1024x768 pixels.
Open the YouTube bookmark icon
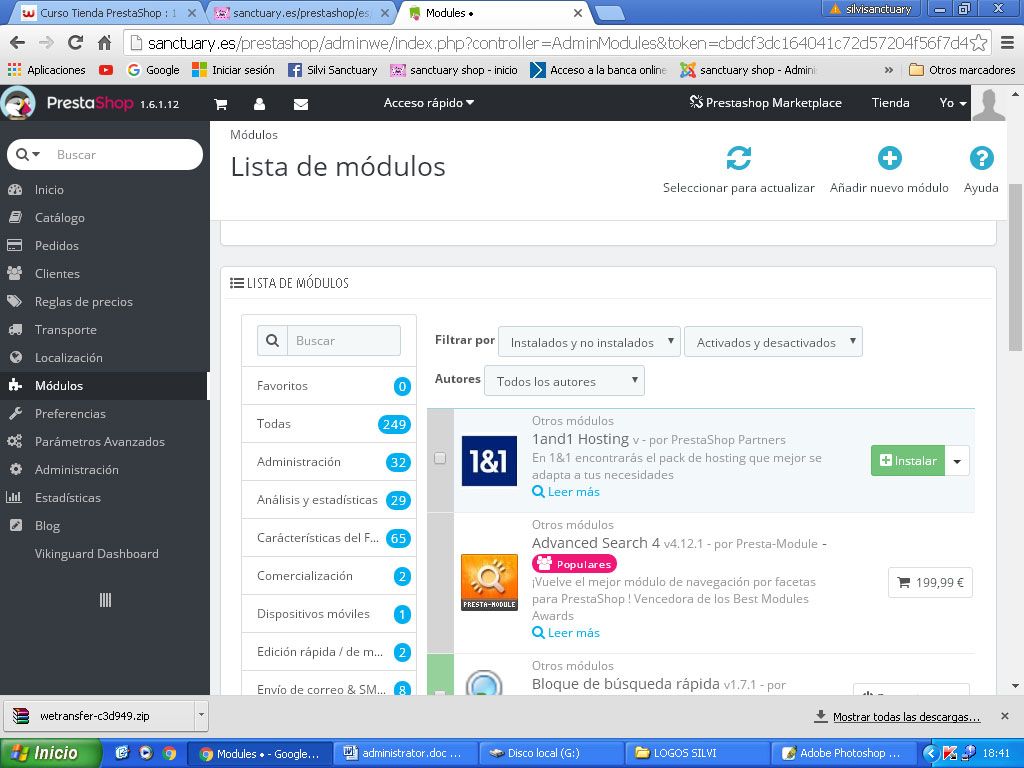[x=106, y=70]
